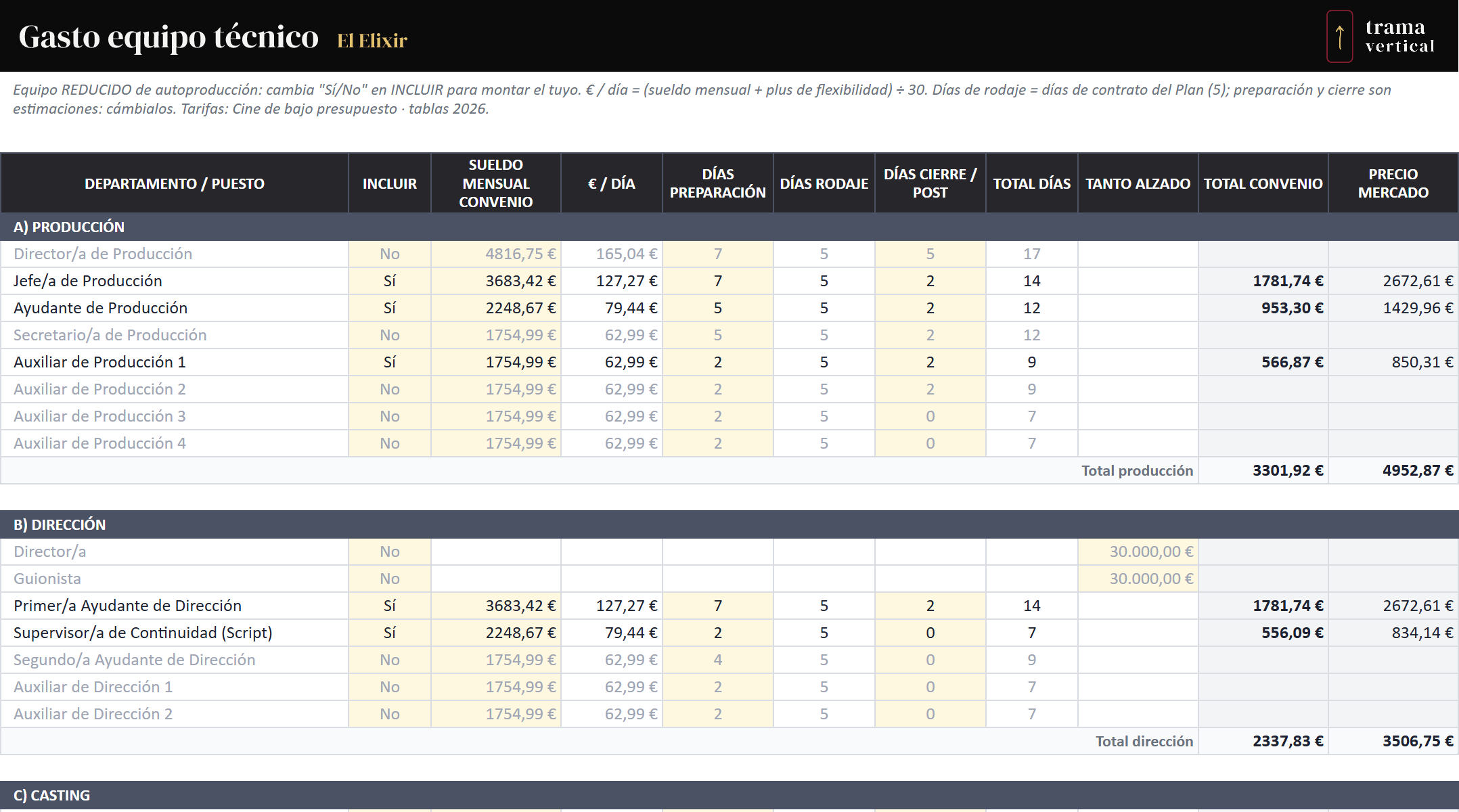The width and height of the screenshot is (1459, 812).
Task: Toggle INCLUIR for Auxiliar de Producción 1
Action: (390, 362)
